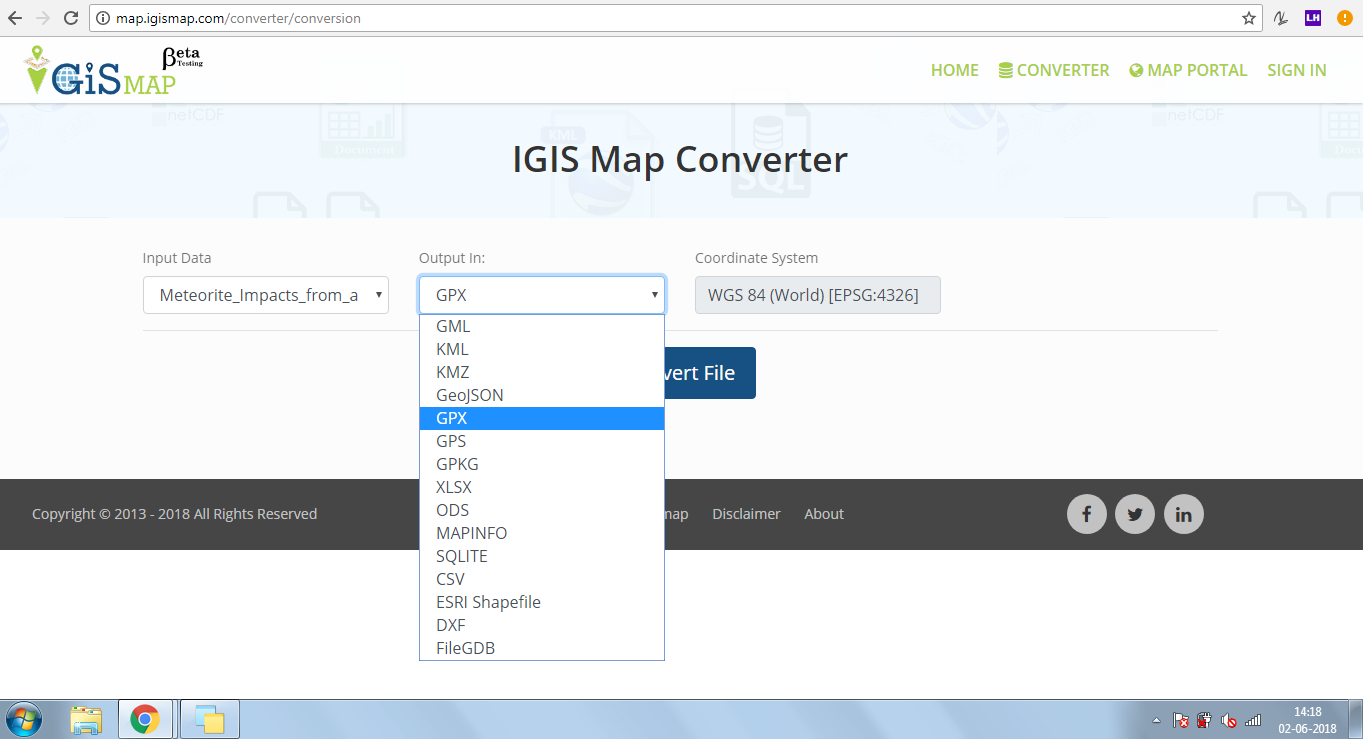
Task: Click SIGN IN in the navigation bar
Action: click(x=1296, y=70)
